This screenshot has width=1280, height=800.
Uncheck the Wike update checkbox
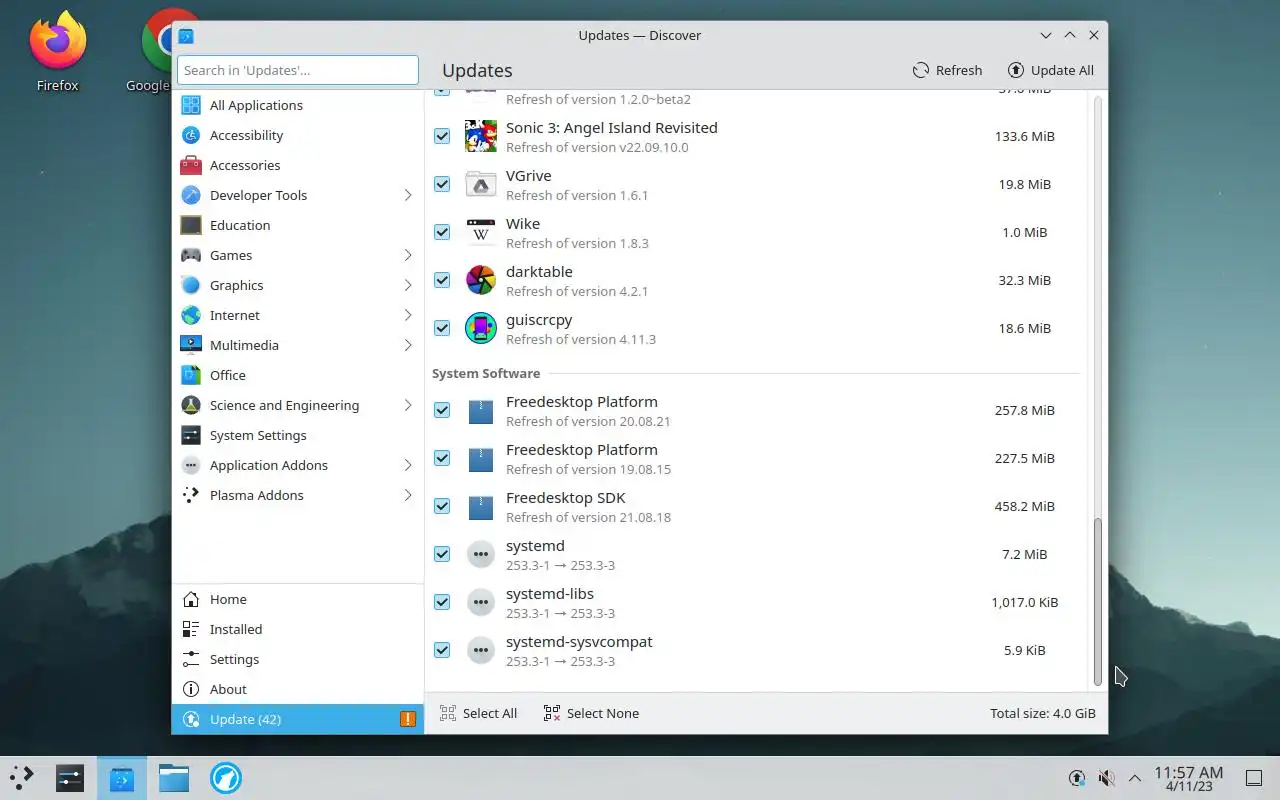coord(442,232)
